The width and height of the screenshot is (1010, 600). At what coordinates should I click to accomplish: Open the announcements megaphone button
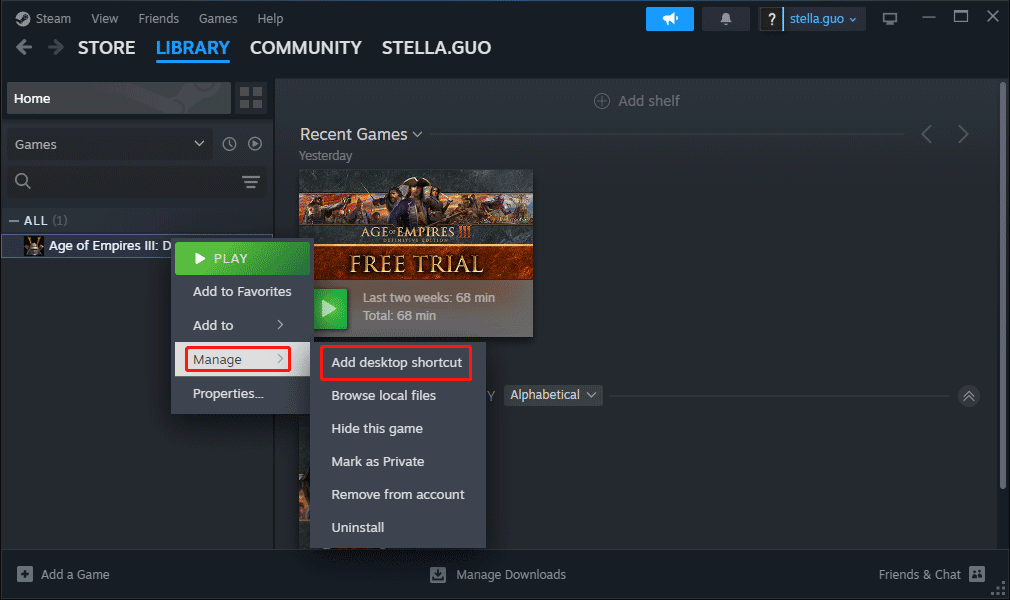click(x=670, y=19)
